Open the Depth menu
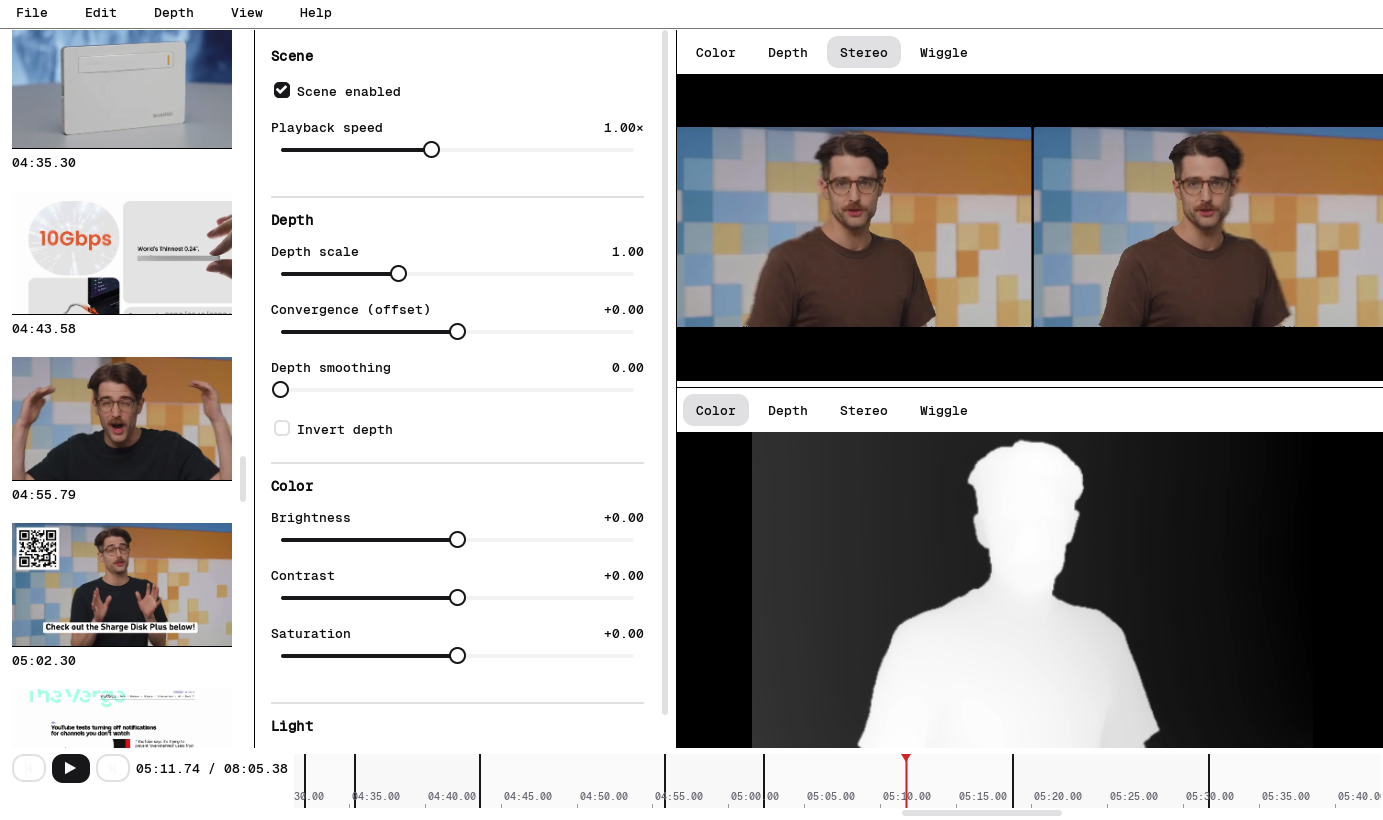This screenshot has width=1383, height=820. click(x=174, y=13)
